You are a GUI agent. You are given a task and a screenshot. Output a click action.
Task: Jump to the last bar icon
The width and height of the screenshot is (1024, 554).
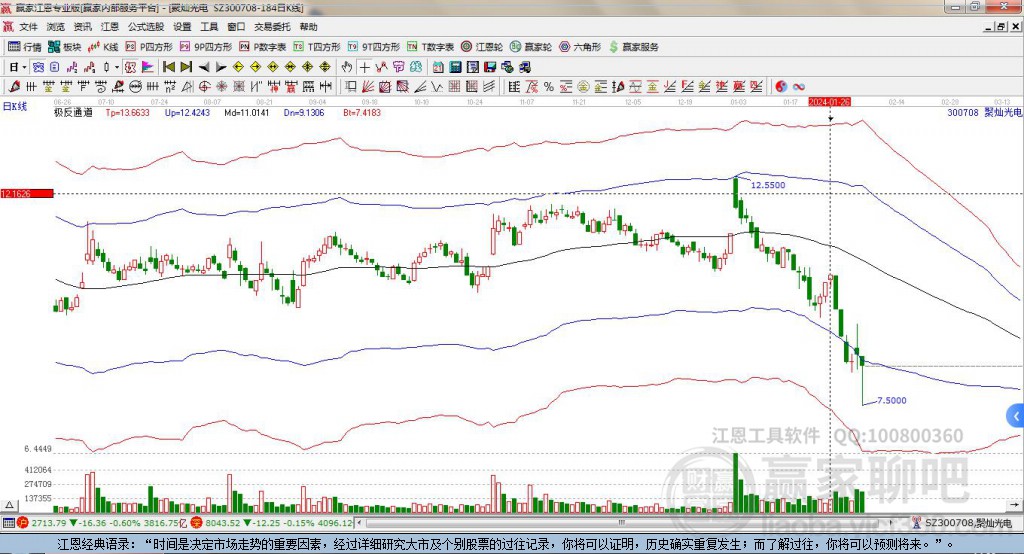point(186,67)
